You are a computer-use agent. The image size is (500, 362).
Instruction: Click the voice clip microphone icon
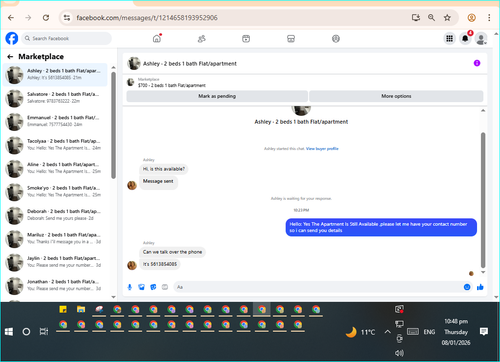point(130,287)
